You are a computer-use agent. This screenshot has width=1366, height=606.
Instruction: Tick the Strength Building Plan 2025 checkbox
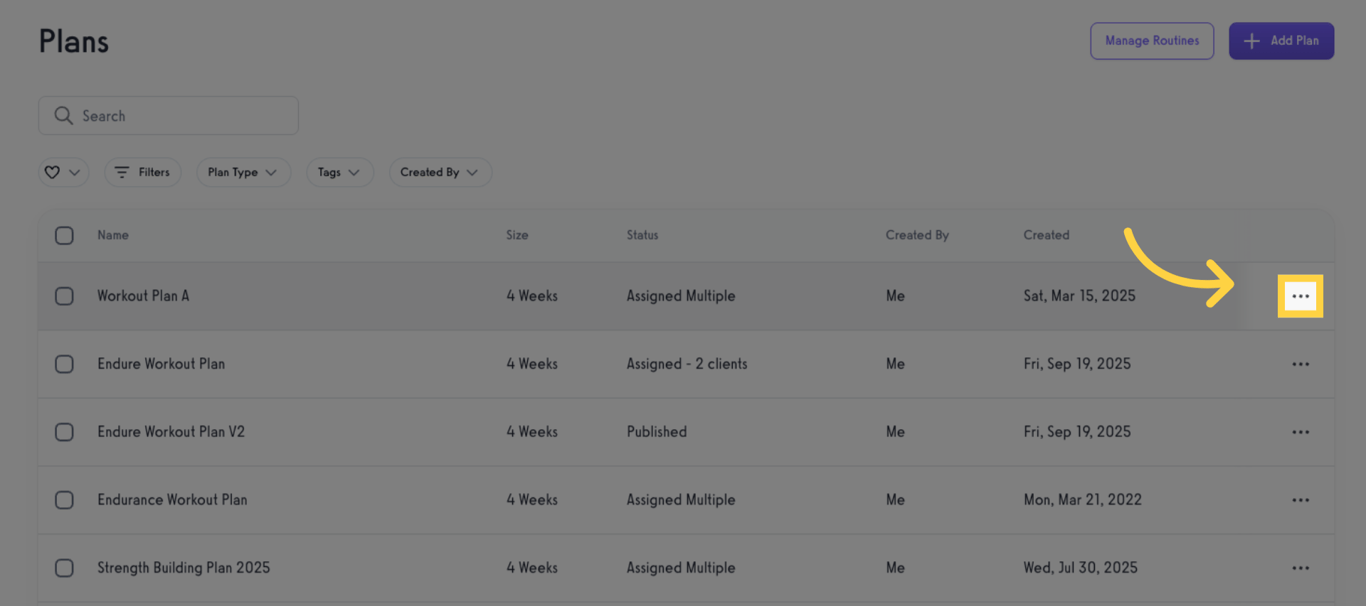64,568
